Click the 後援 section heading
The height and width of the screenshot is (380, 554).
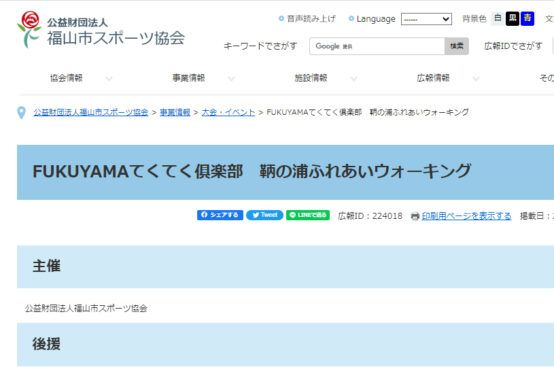pyautogui.click(x=46, y=344)
